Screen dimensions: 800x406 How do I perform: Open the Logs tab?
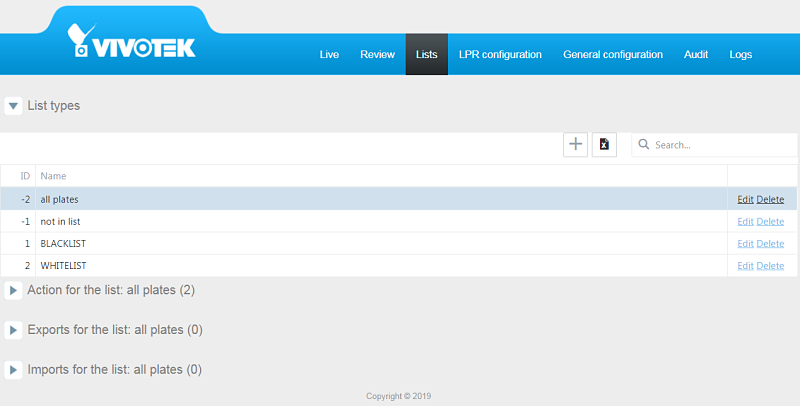click(x=740, y=54)
